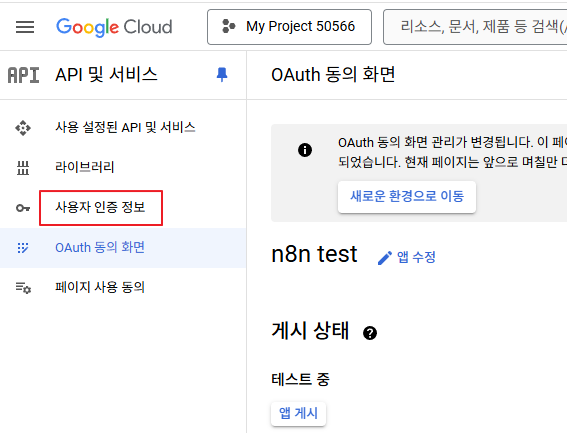The height and width of the screenshot is (433, 567).
Task: Open 페이지 사용 동의 menu item
Action: click(x=100, y=287)
